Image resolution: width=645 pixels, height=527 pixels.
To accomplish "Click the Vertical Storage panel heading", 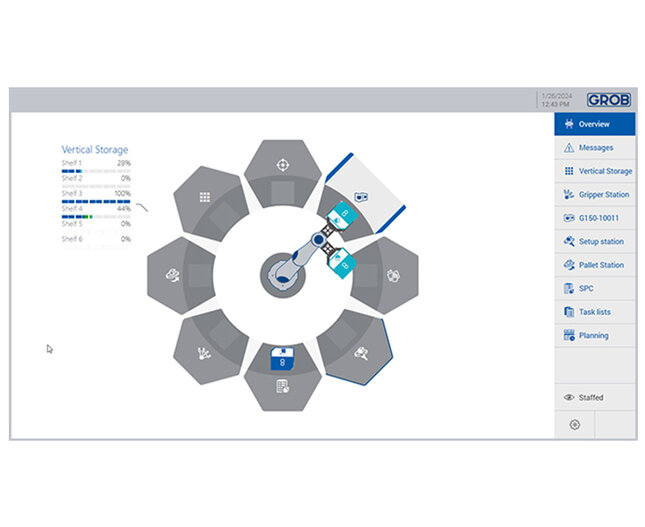I will tap(95, 149).
